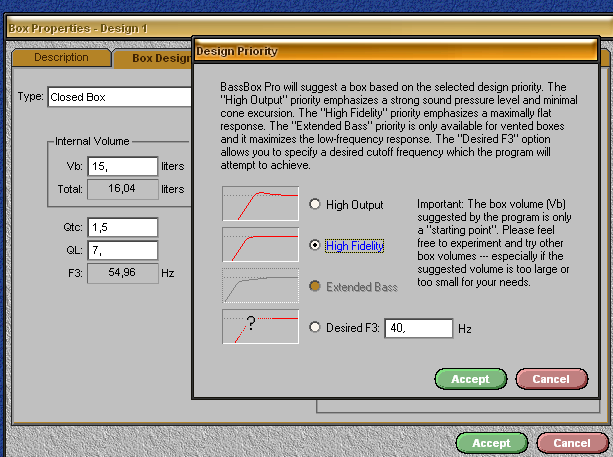Select the Desired F3 radio button

tap(315, 327)
